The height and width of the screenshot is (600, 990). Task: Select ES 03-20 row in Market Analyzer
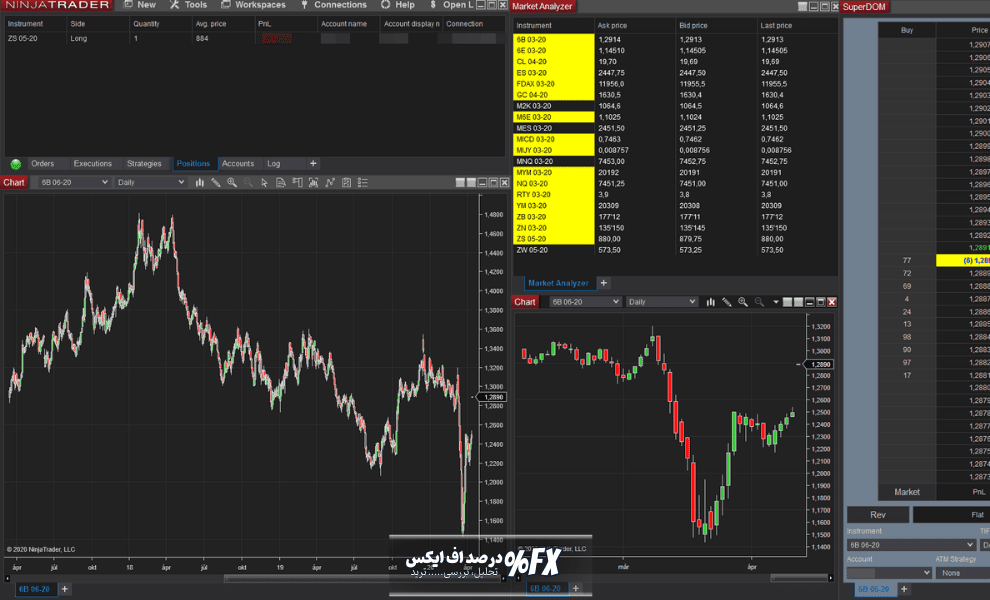pyautogui.click(x=675, y=73)
